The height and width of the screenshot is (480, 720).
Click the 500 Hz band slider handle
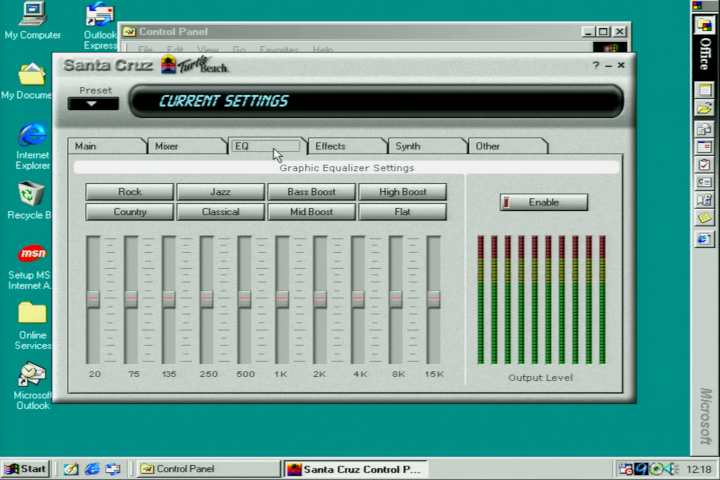pyautogui.click(x=244, y=299)
